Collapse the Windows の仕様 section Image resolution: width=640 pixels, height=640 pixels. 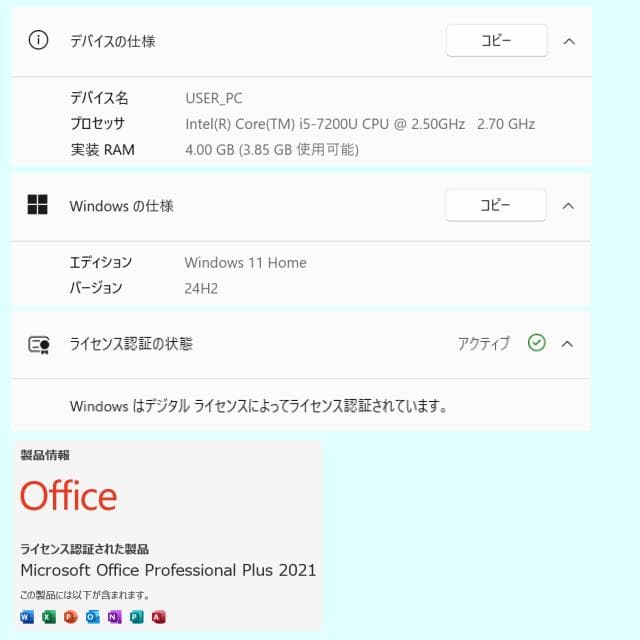coord(568,206)
